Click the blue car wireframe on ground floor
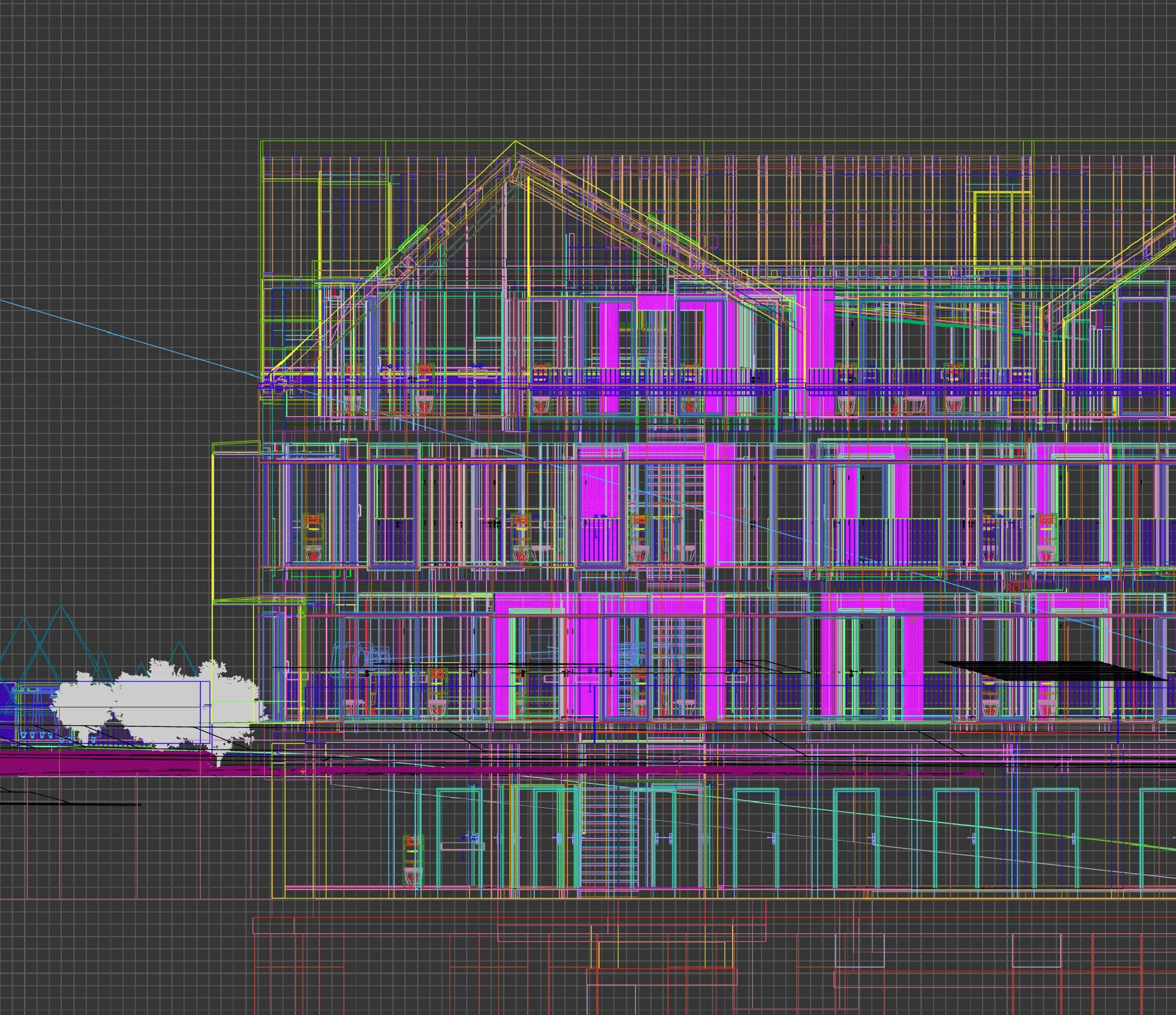Screen dimensions: 1176x1015 coord(359,655)
